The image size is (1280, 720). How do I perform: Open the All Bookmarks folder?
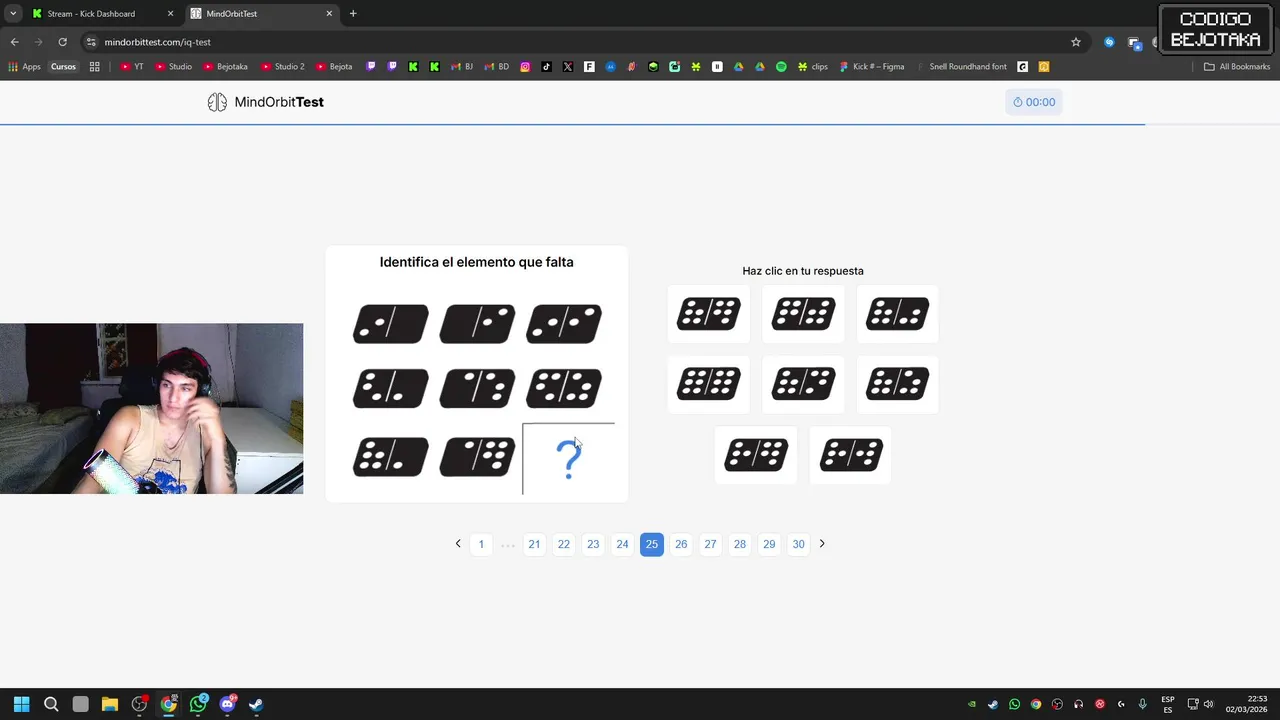click(1237, 67)
